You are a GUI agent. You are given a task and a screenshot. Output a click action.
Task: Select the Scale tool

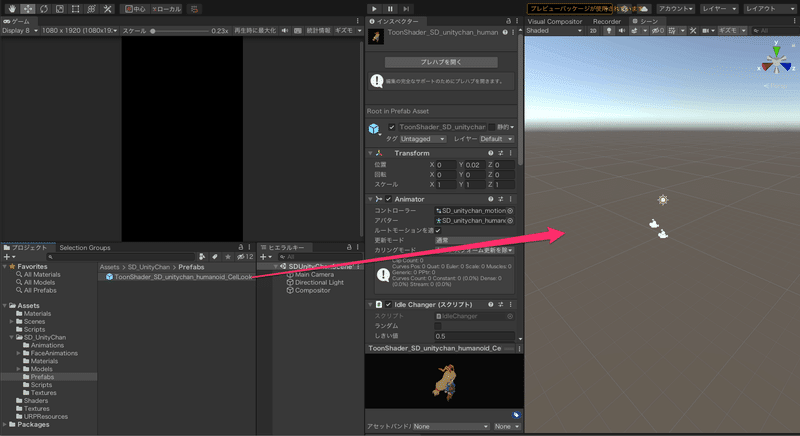click(x=60, y=9)
